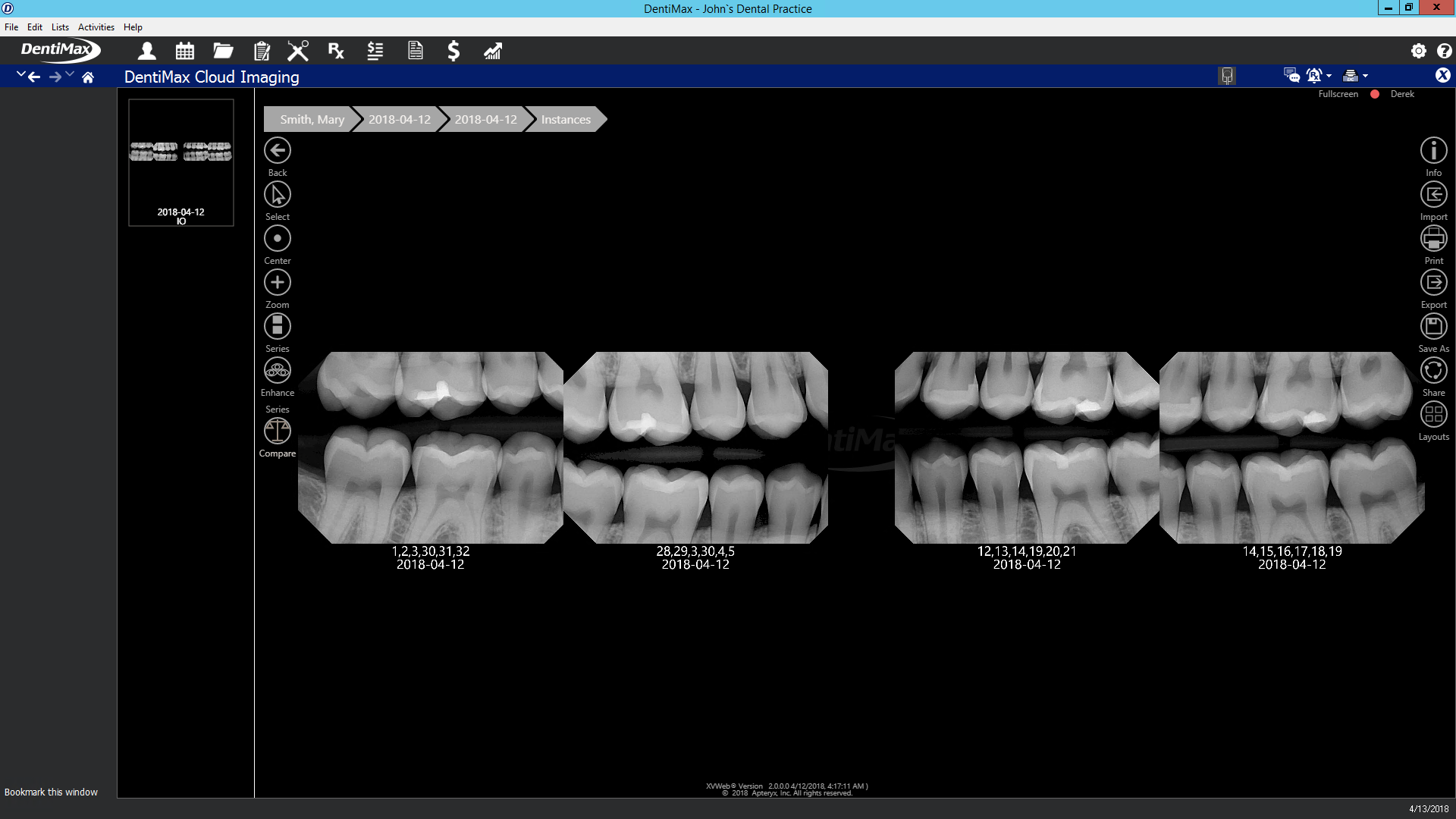Open the Lists menu

tap(60, 27)
